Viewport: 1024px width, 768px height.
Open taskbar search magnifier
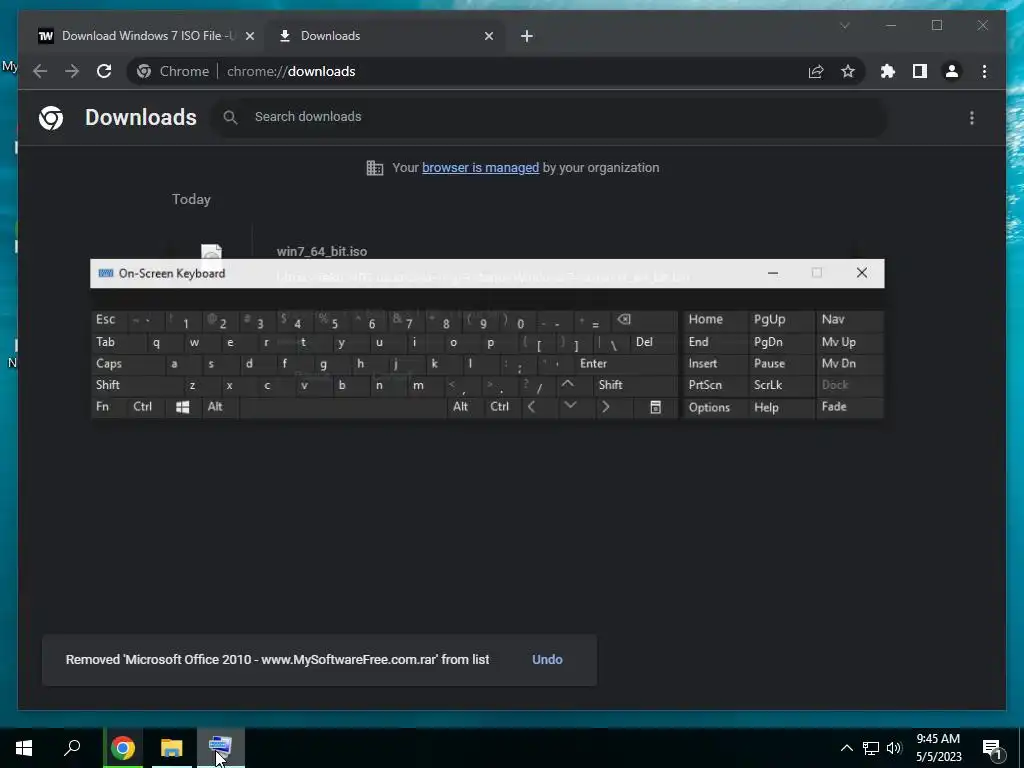72,748
